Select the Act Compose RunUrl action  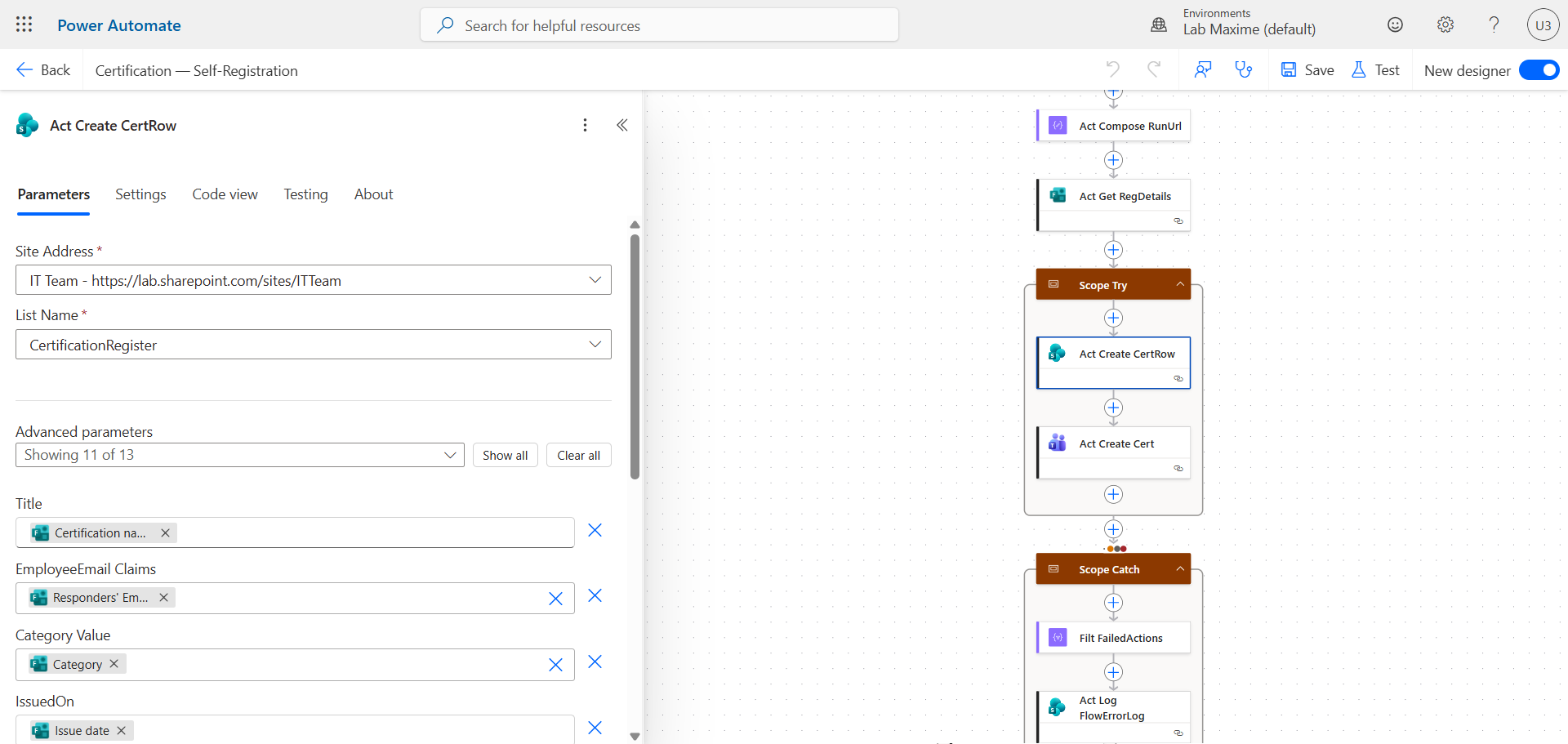1113,126
